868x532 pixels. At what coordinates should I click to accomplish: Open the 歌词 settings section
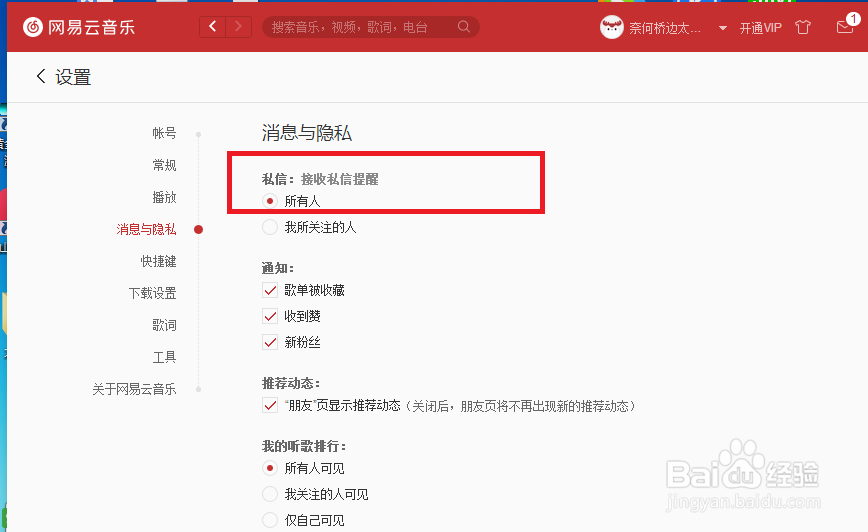tap(164, 325)
